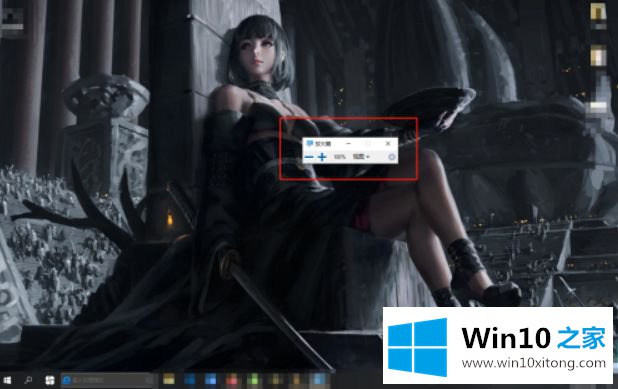618x389 pixels.
Task: Open Task View from the taskbar
Action: coord(50,380)
